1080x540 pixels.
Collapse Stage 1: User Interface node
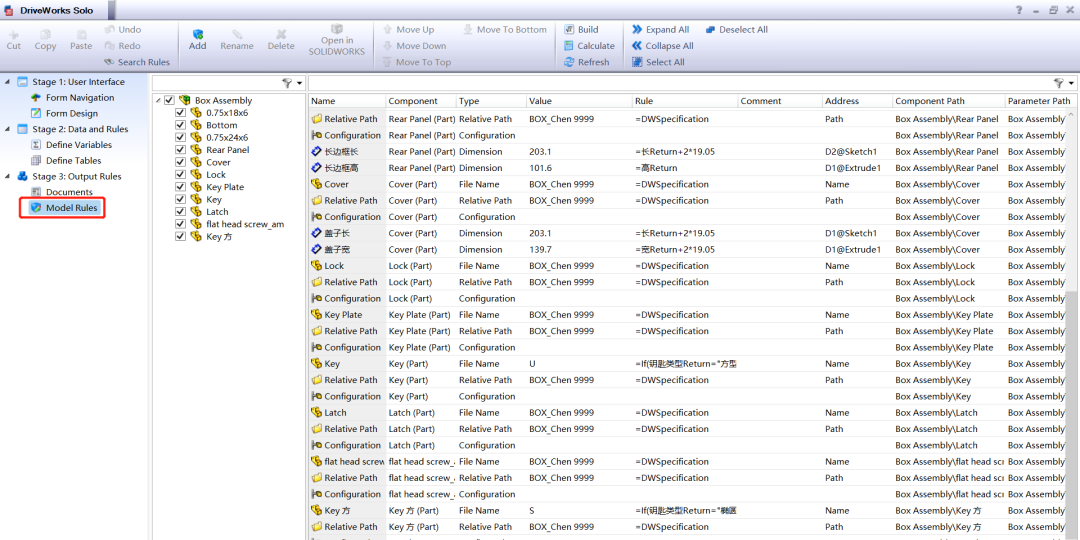[x=8, y=81]
